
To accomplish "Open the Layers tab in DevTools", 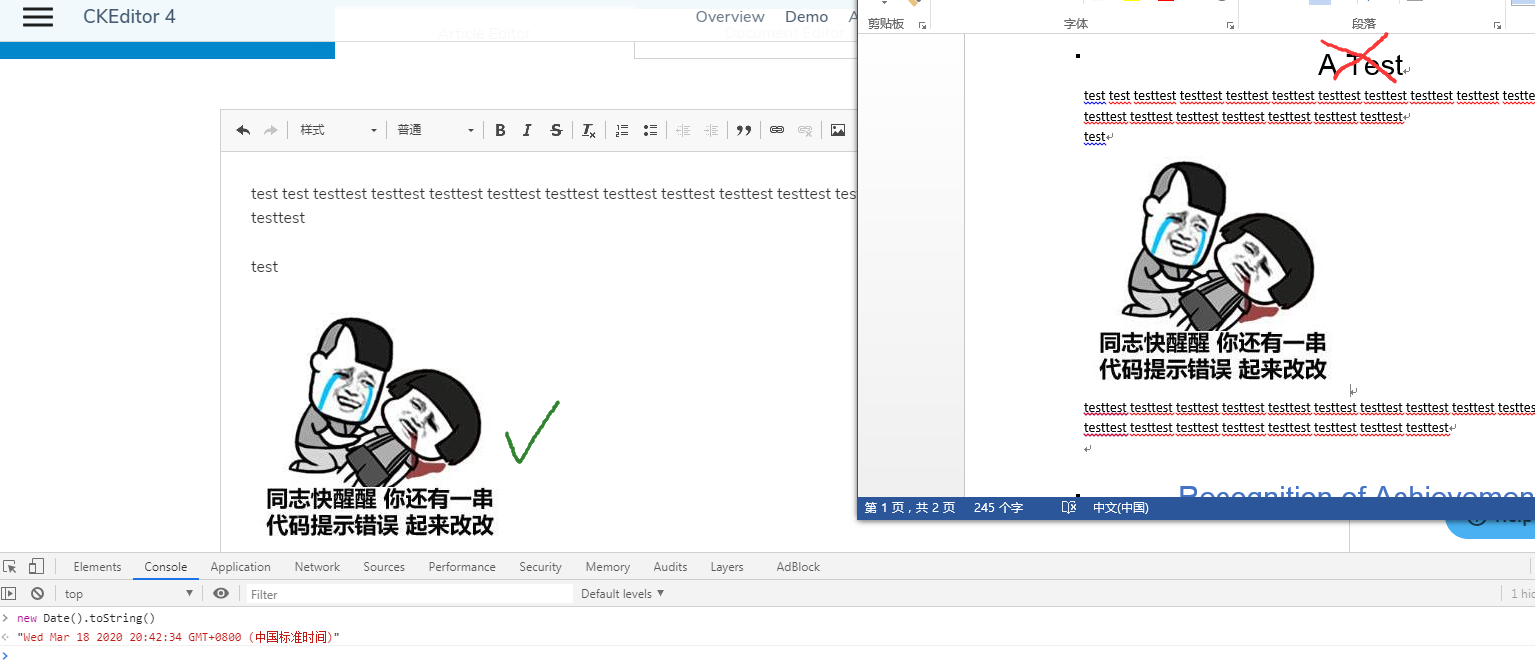I will [727, 567].
